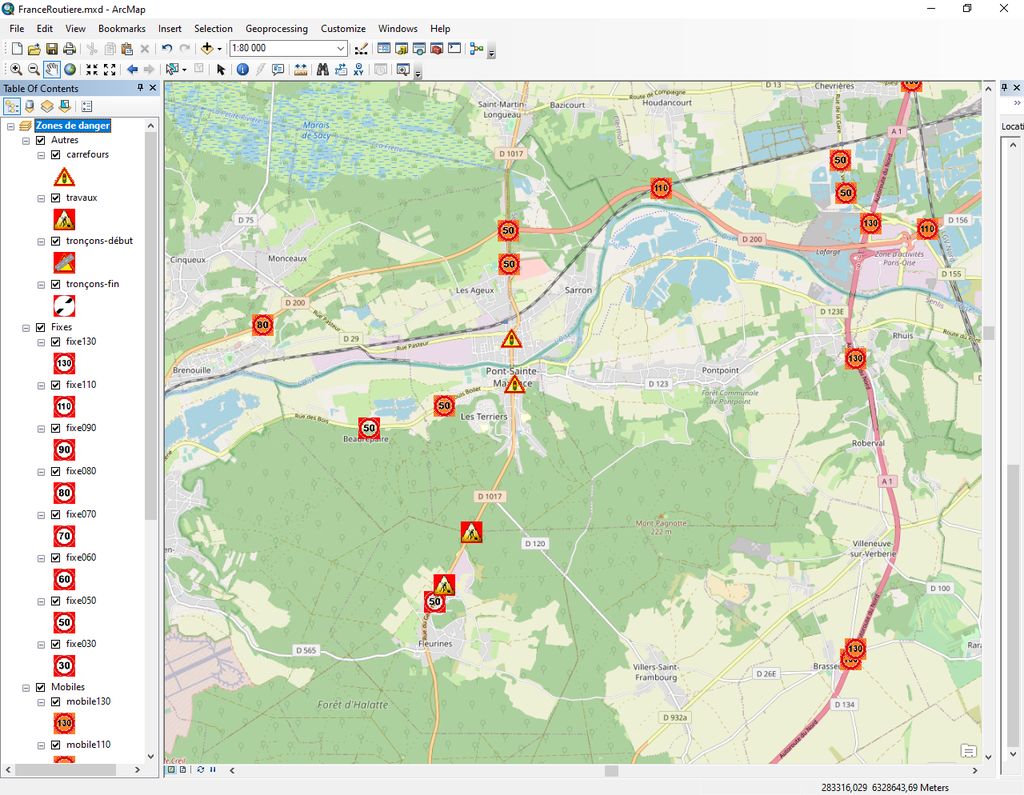Image resolution: width=1024 pixels, height=795 pixels.
Task: Uncheck the fixe130 layer
Action: 56,342
